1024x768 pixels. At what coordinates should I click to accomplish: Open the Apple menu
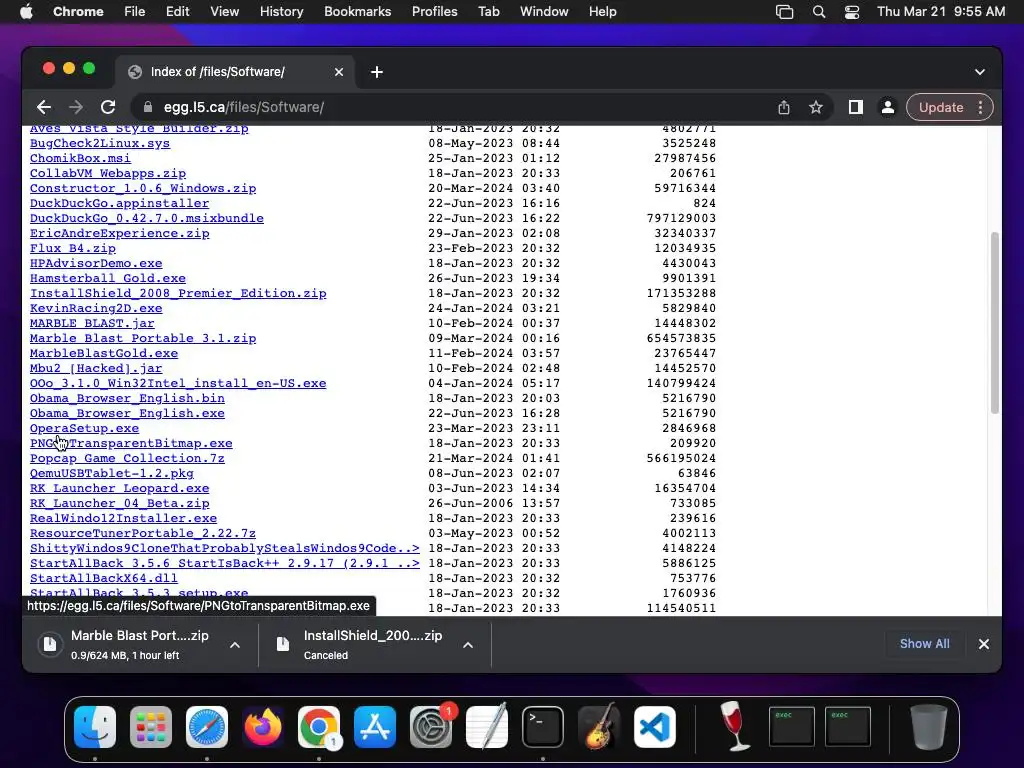point(26,11)
